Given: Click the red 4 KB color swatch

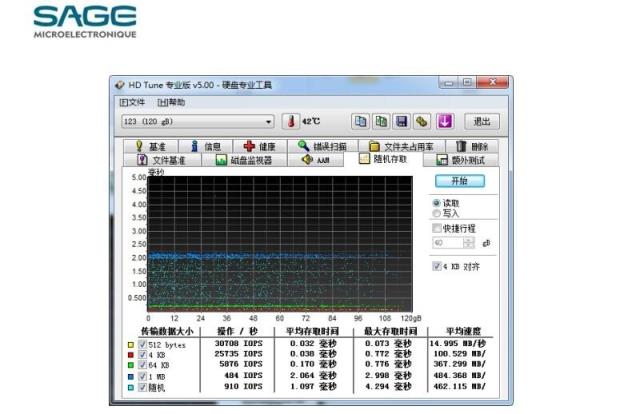Looking at the screenshot, I should [131, 355].
